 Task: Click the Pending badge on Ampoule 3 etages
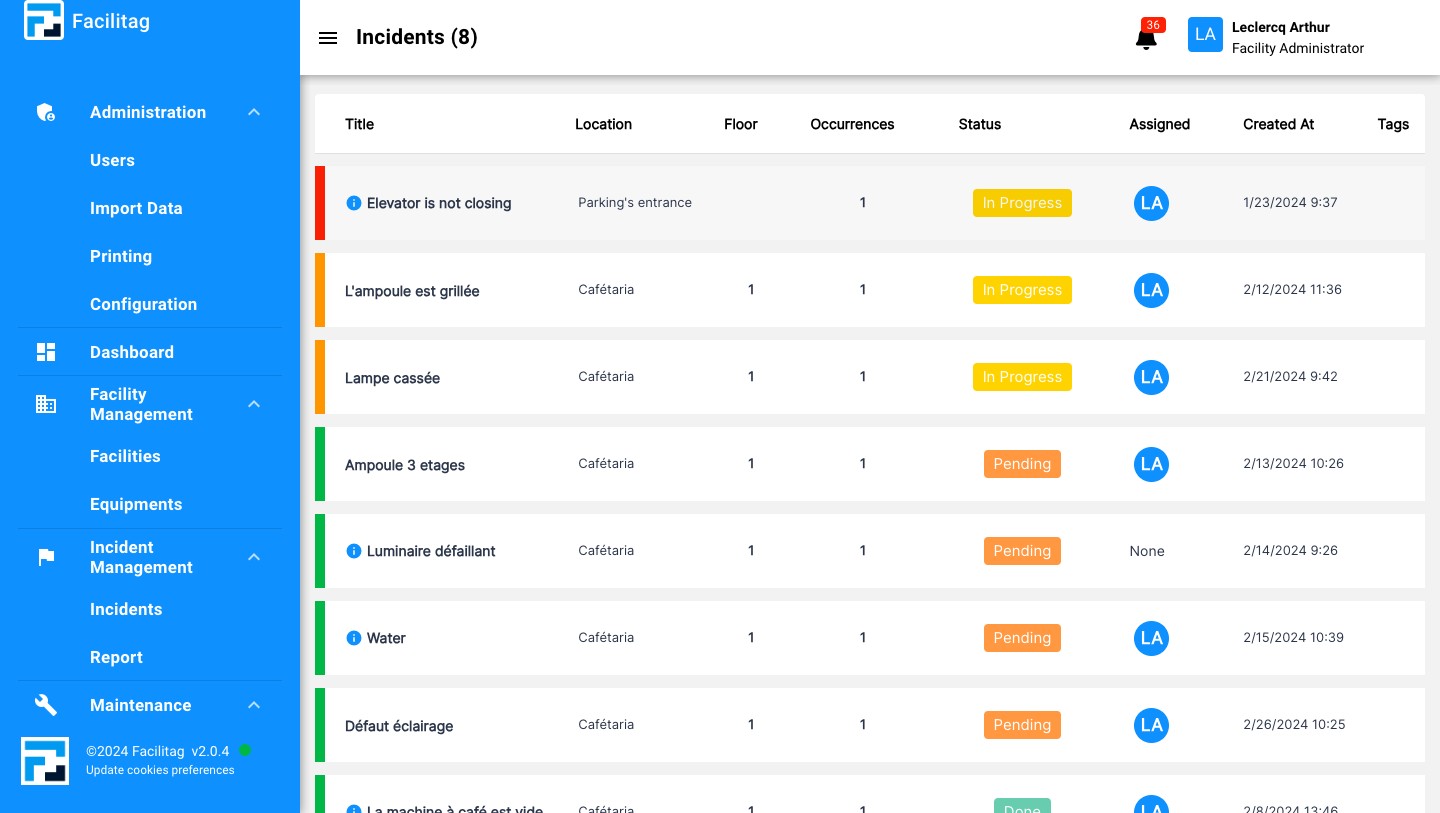[1022, 464]
